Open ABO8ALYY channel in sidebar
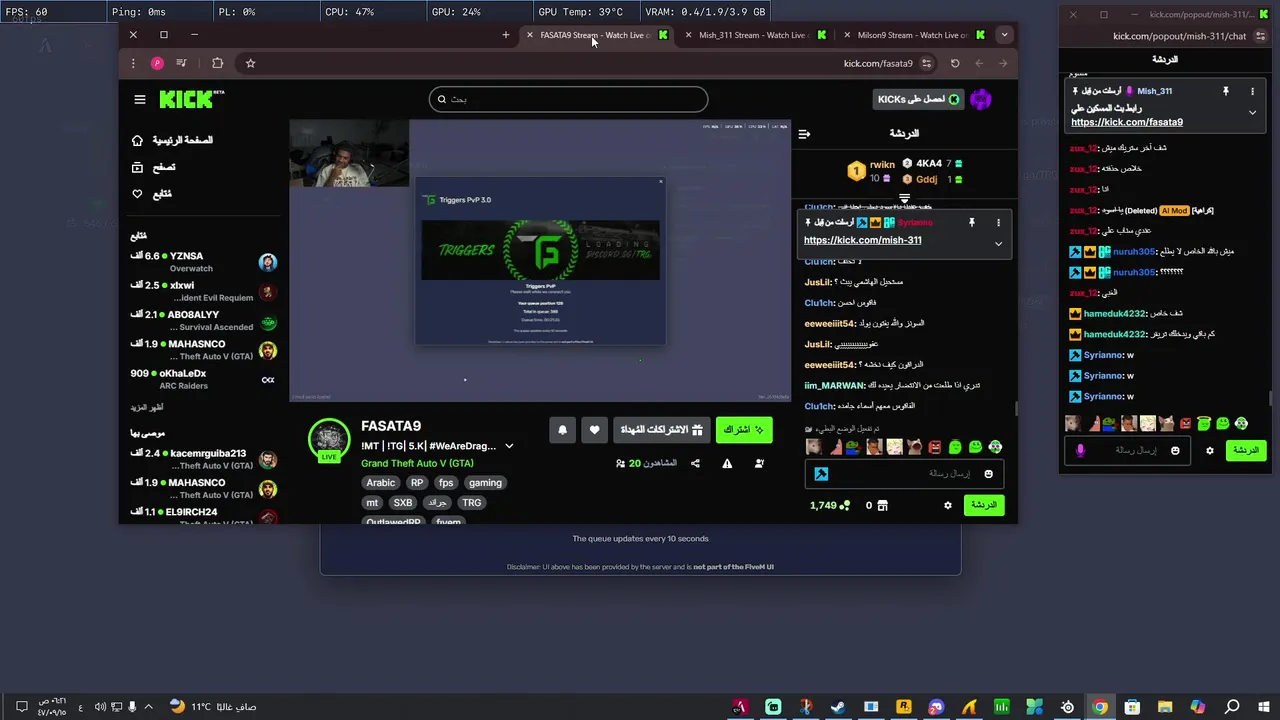The height and width of the screenshot is (720, 1280). (203, 321)
